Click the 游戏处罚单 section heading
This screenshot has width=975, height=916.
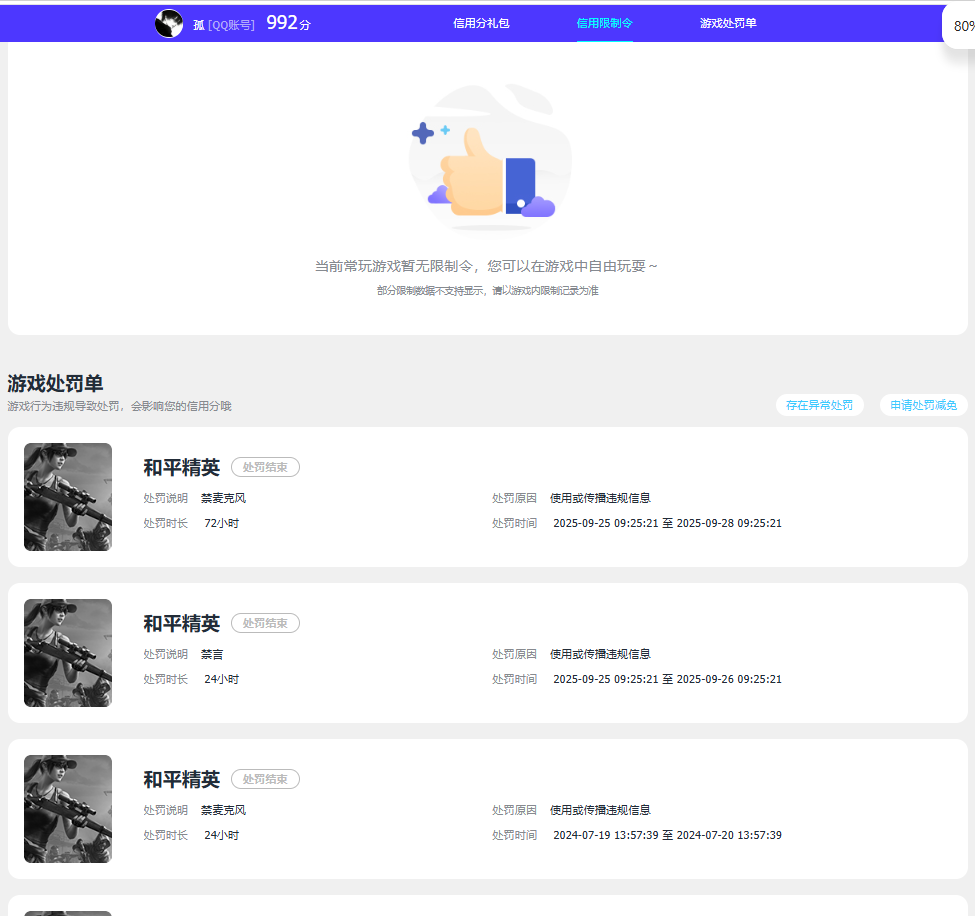pos(55,384)
